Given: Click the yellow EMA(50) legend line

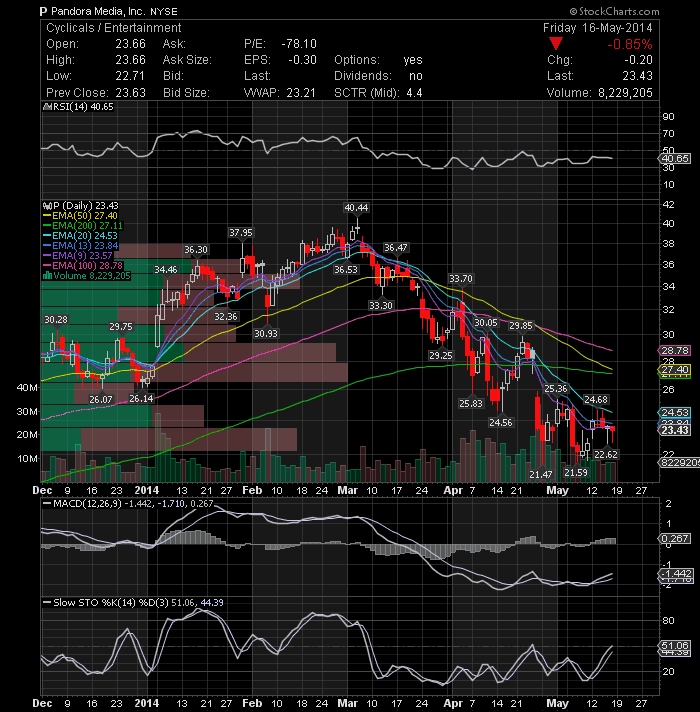Looking at the screenshot, I should 47,216.
